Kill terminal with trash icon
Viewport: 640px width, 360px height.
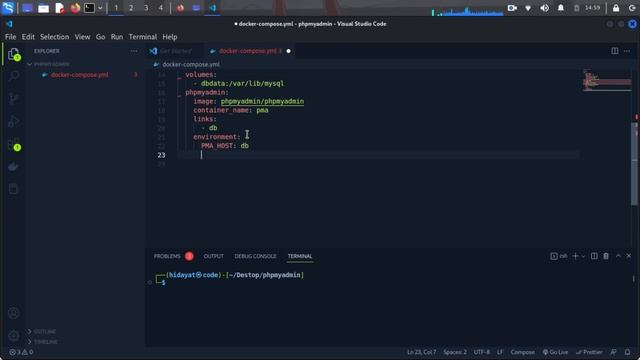(606, 256)
